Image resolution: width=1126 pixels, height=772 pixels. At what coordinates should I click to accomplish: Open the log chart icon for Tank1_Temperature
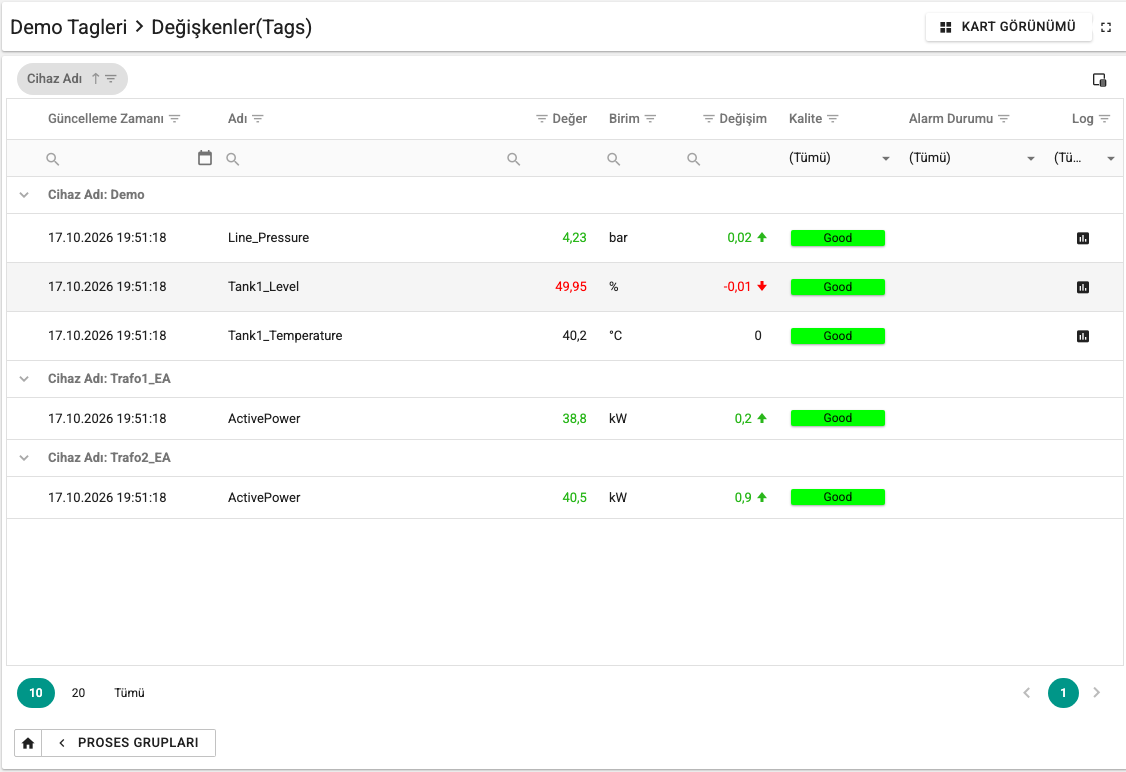point(1083,335)
